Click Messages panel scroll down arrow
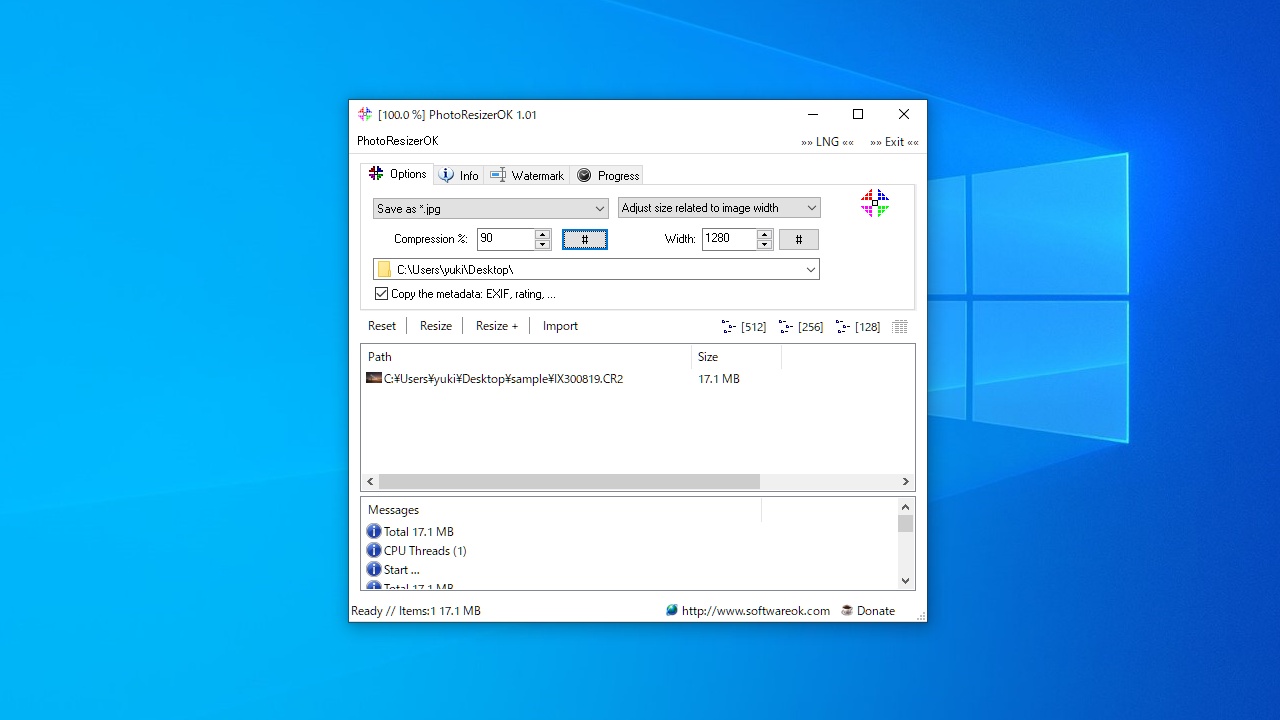The width and height of the screenshot is (1280, 720). [x=906, y=580]
